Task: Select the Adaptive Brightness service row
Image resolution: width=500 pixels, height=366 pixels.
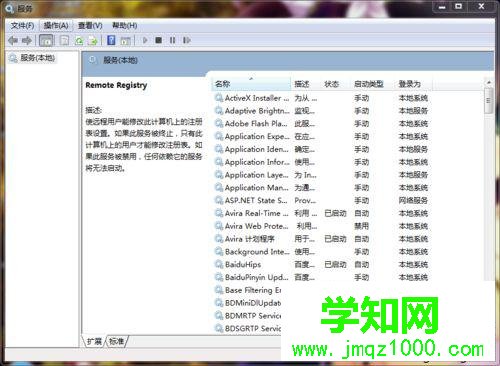Action: tap(322, 111)
